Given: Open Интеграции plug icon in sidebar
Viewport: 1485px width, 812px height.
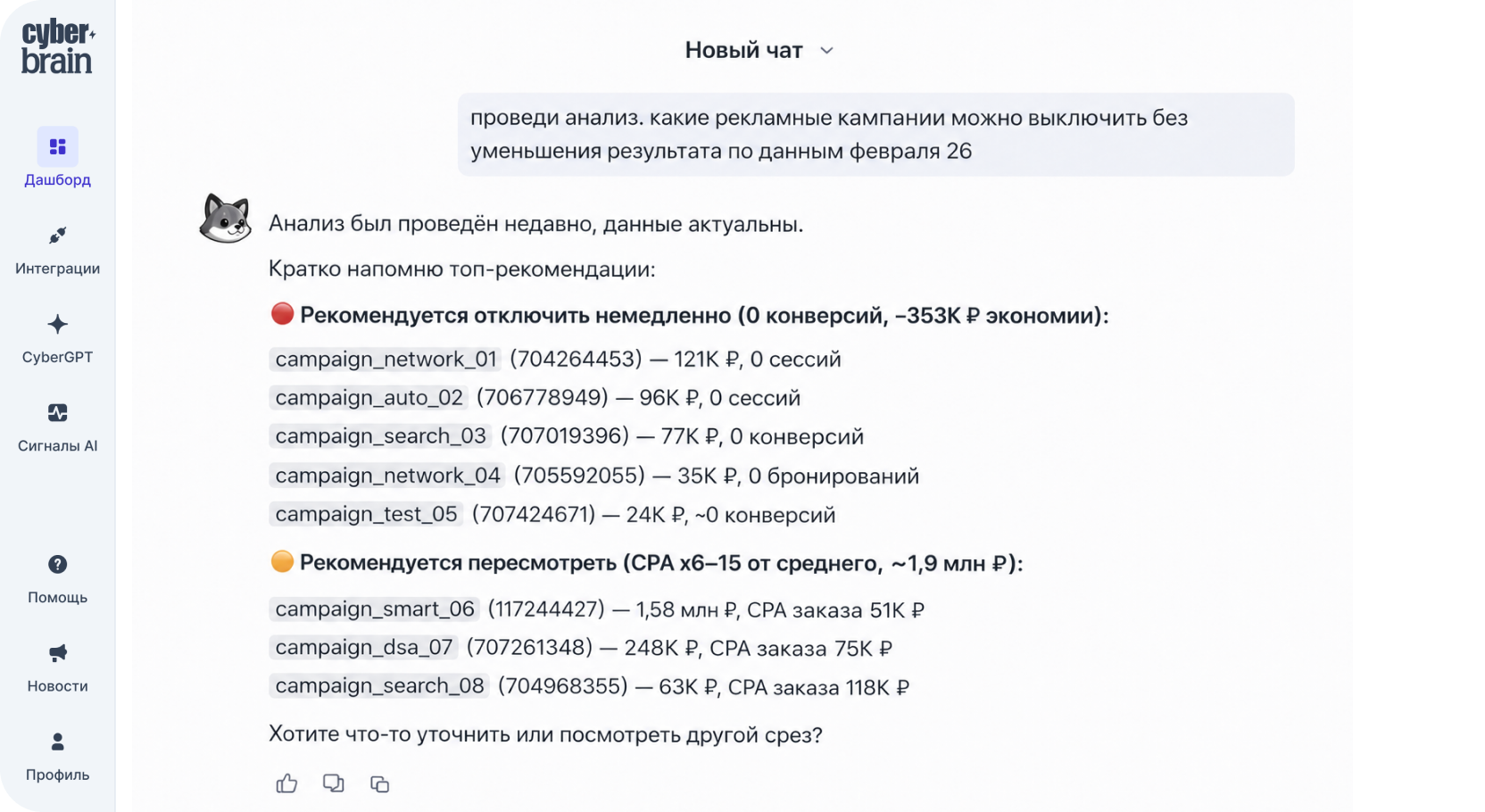Looking at the screenshot, I should [x=57, y=236].
